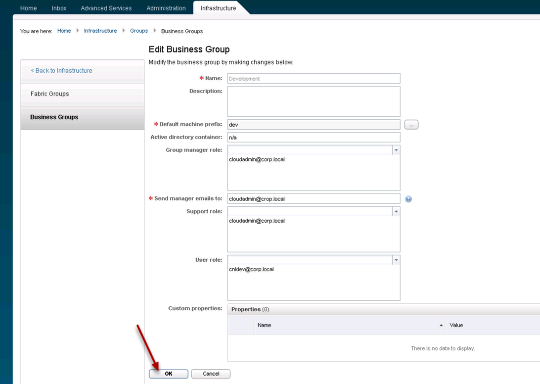
Task: Click the Default machine prefix field
Action: click(314, 125)
